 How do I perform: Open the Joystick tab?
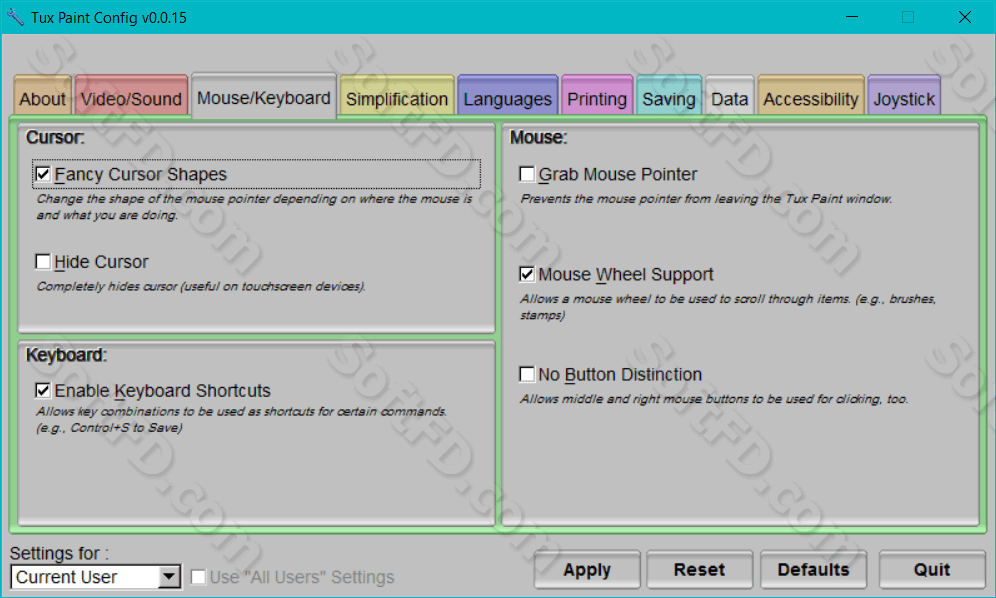click(904, 97)
